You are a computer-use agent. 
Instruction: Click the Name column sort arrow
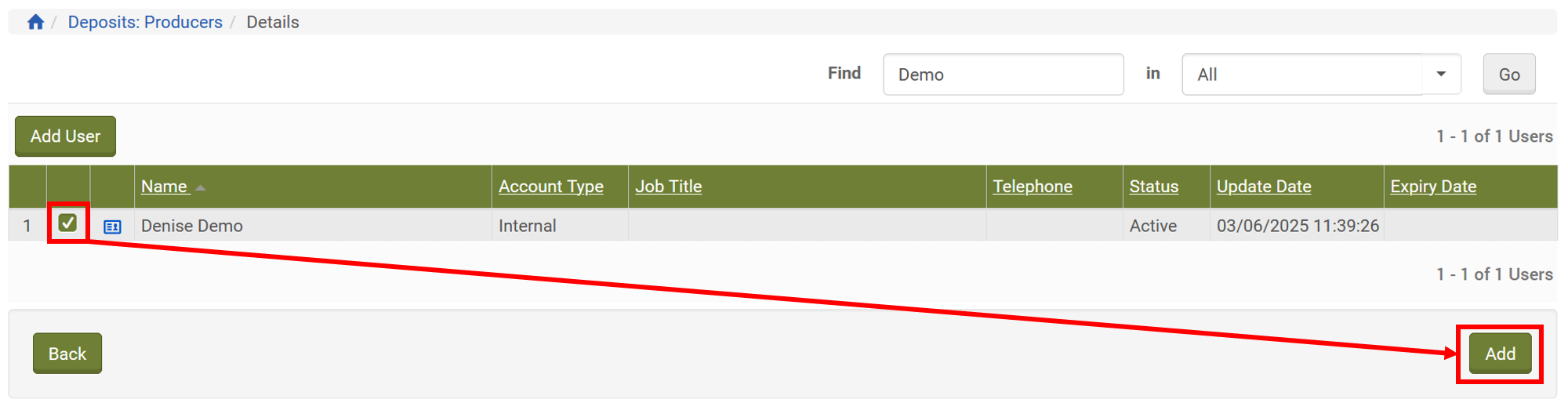point(201,188)
